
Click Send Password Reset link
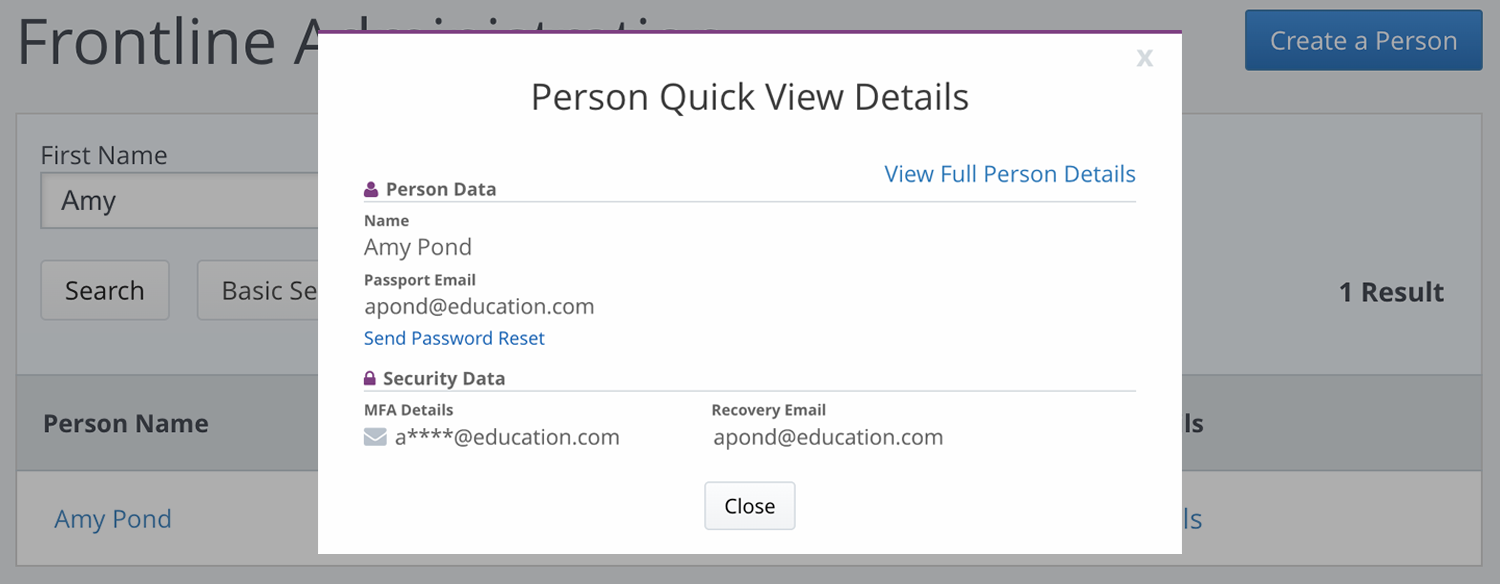pyautogui.click(x=454, y=338)
